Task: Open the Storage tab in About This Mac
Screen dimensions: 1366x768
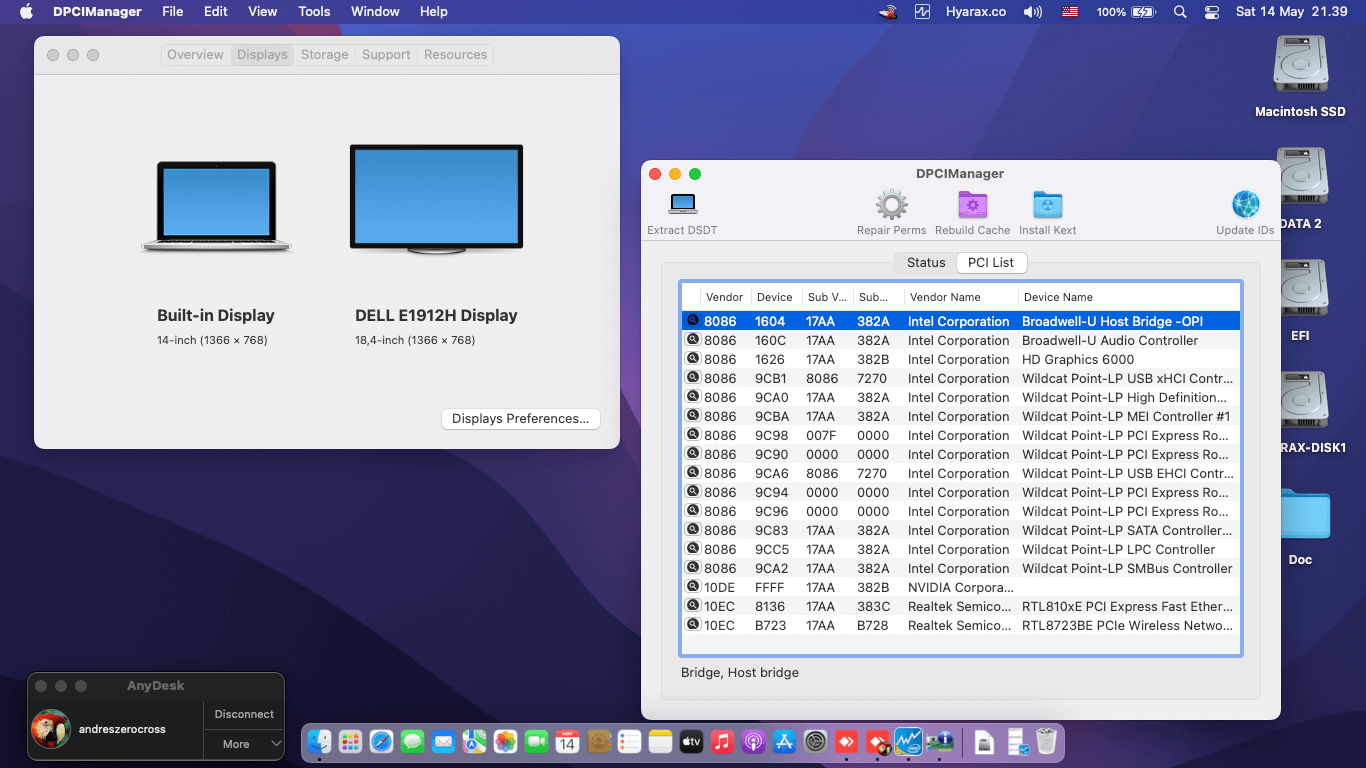Action: point(325,55)
